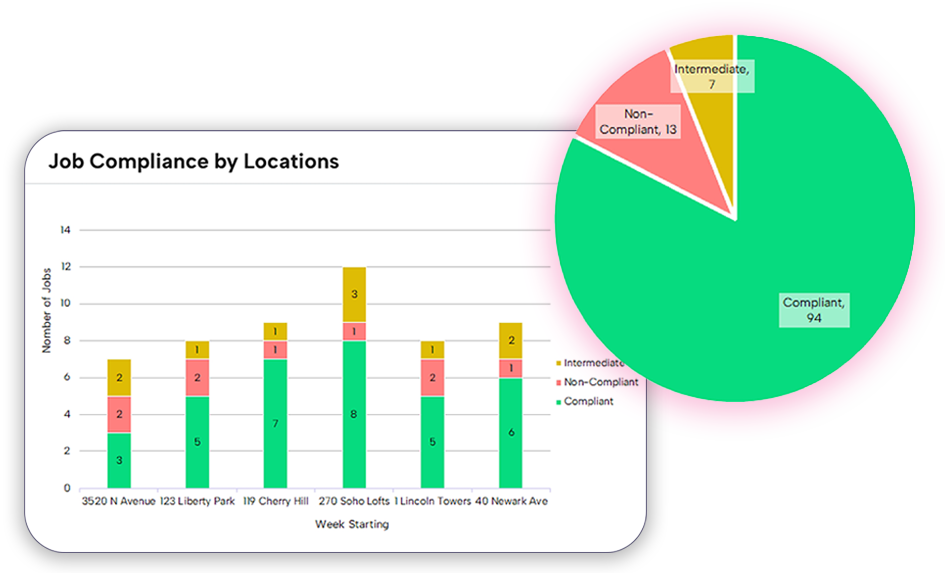Select the 'Intermediate, 7' pie label

(712, 77)
